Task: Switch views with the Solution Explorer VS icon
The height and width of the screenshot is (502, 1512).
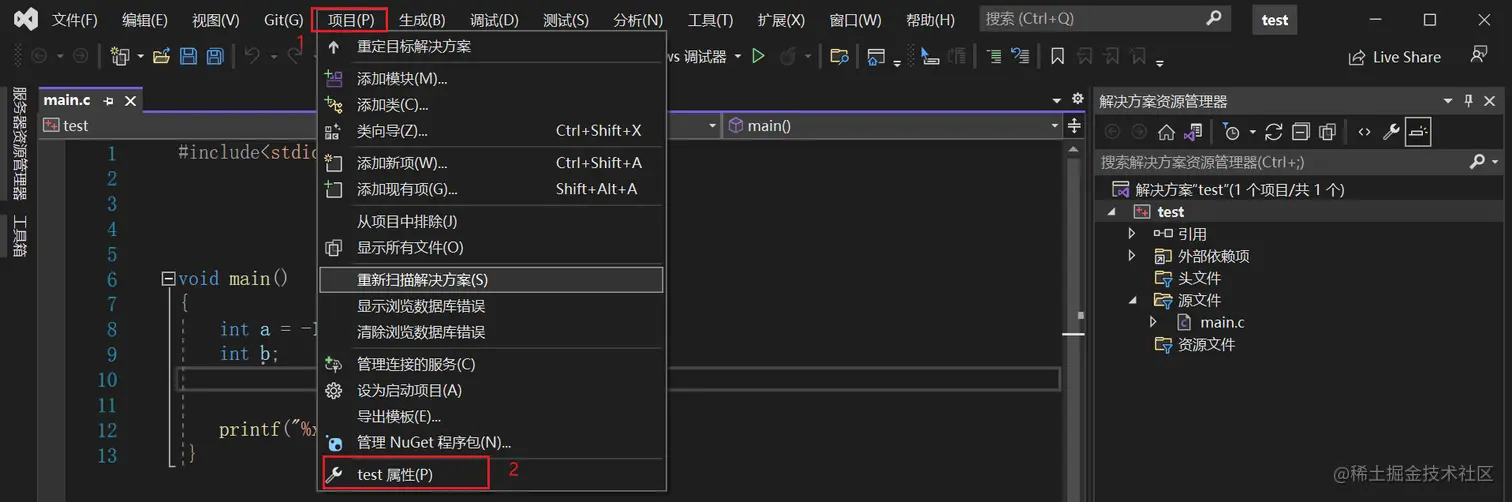Action: click(1193, 132)
